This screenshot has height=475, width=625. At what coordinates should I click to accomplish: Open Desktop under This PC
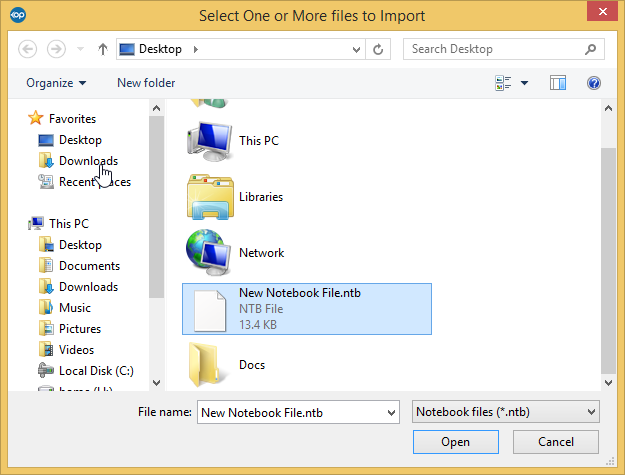point(70,245)
